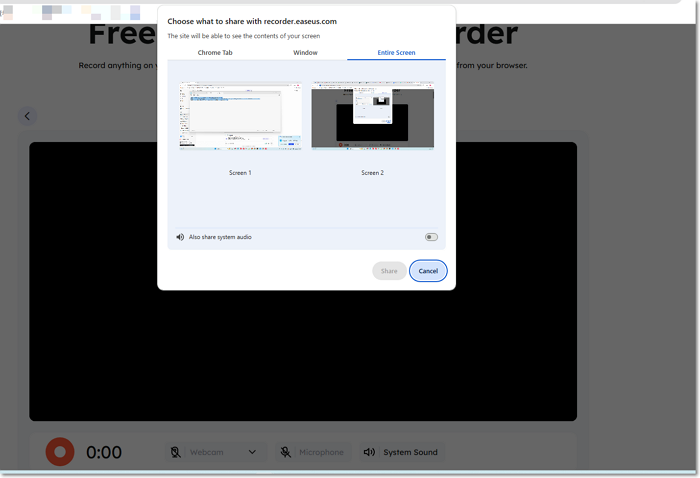
Task: Enable the Also share system audio switch
Action: 431,237
